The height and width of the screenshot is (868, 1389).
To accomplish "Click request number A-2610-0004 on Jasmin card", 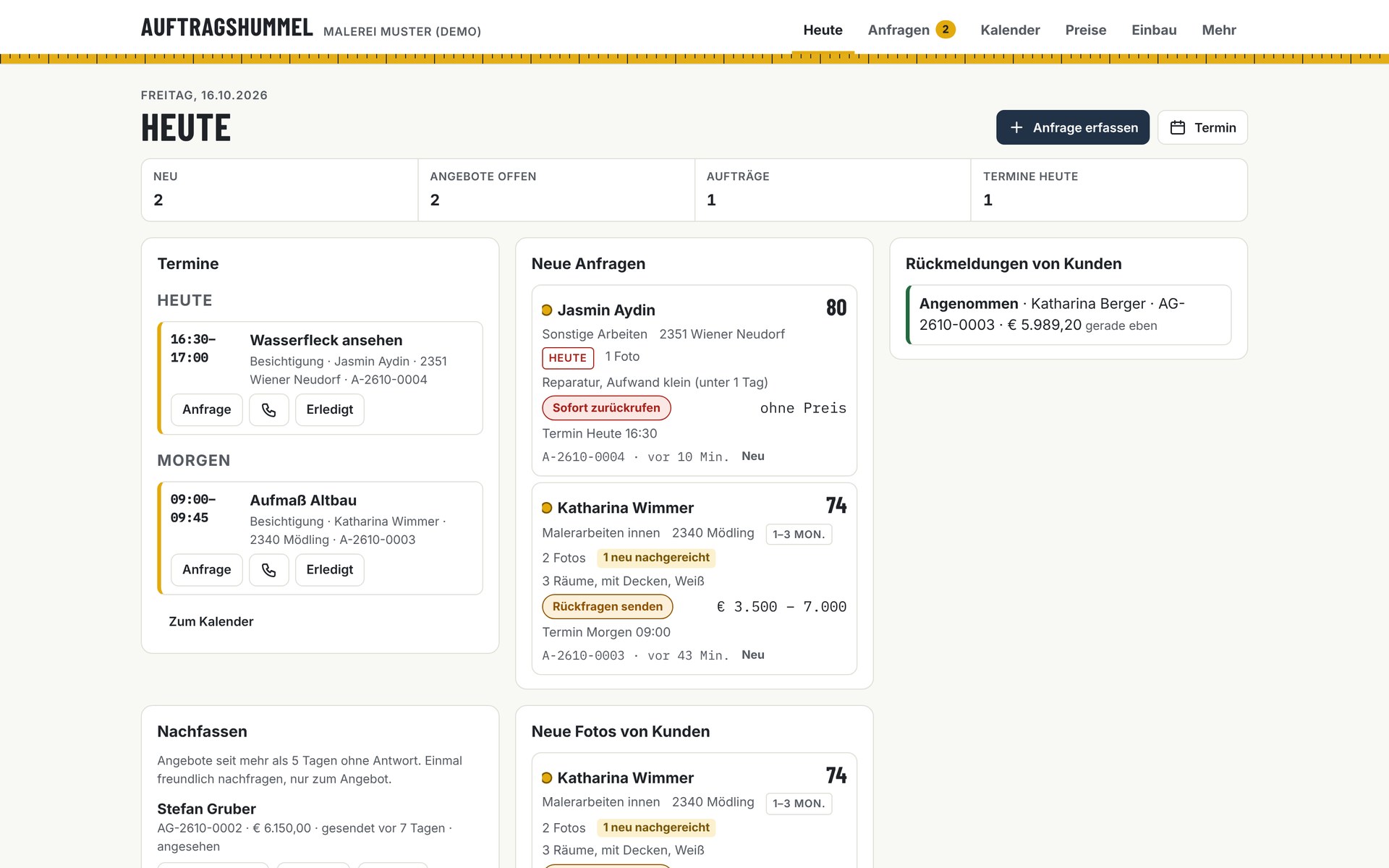I will [583, 457].
